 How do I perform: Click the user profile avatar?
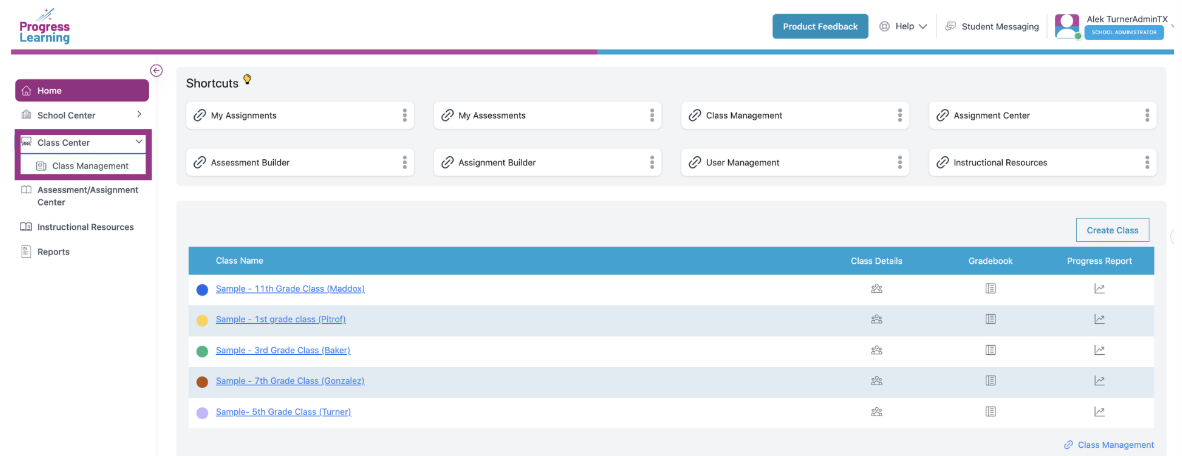[1067, 26]
